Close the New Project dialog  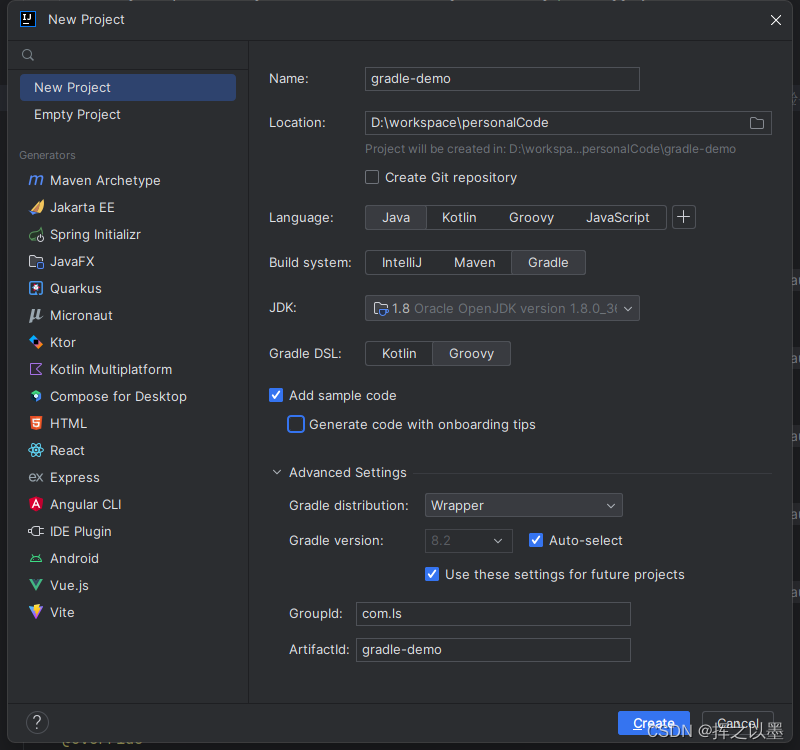point(776,20)
